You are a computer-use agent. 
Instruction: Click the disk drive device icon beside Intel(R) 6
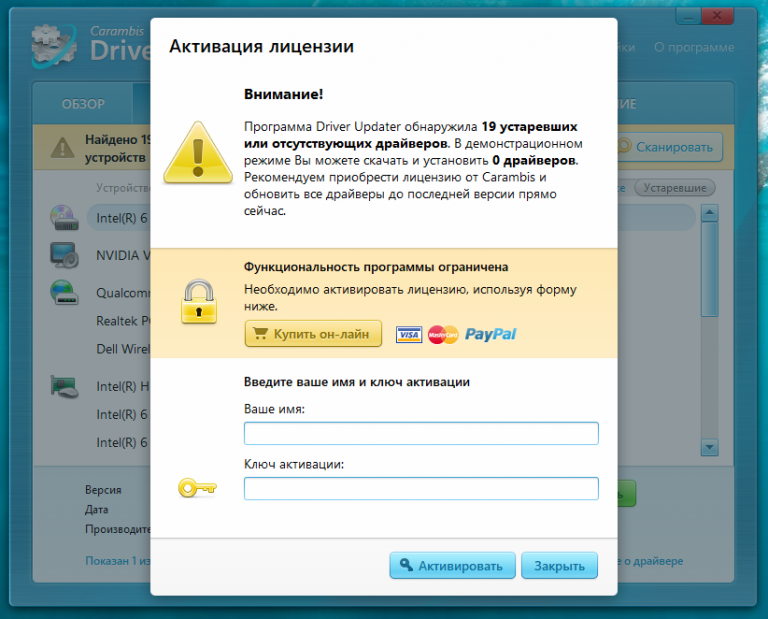click(64, 217)
